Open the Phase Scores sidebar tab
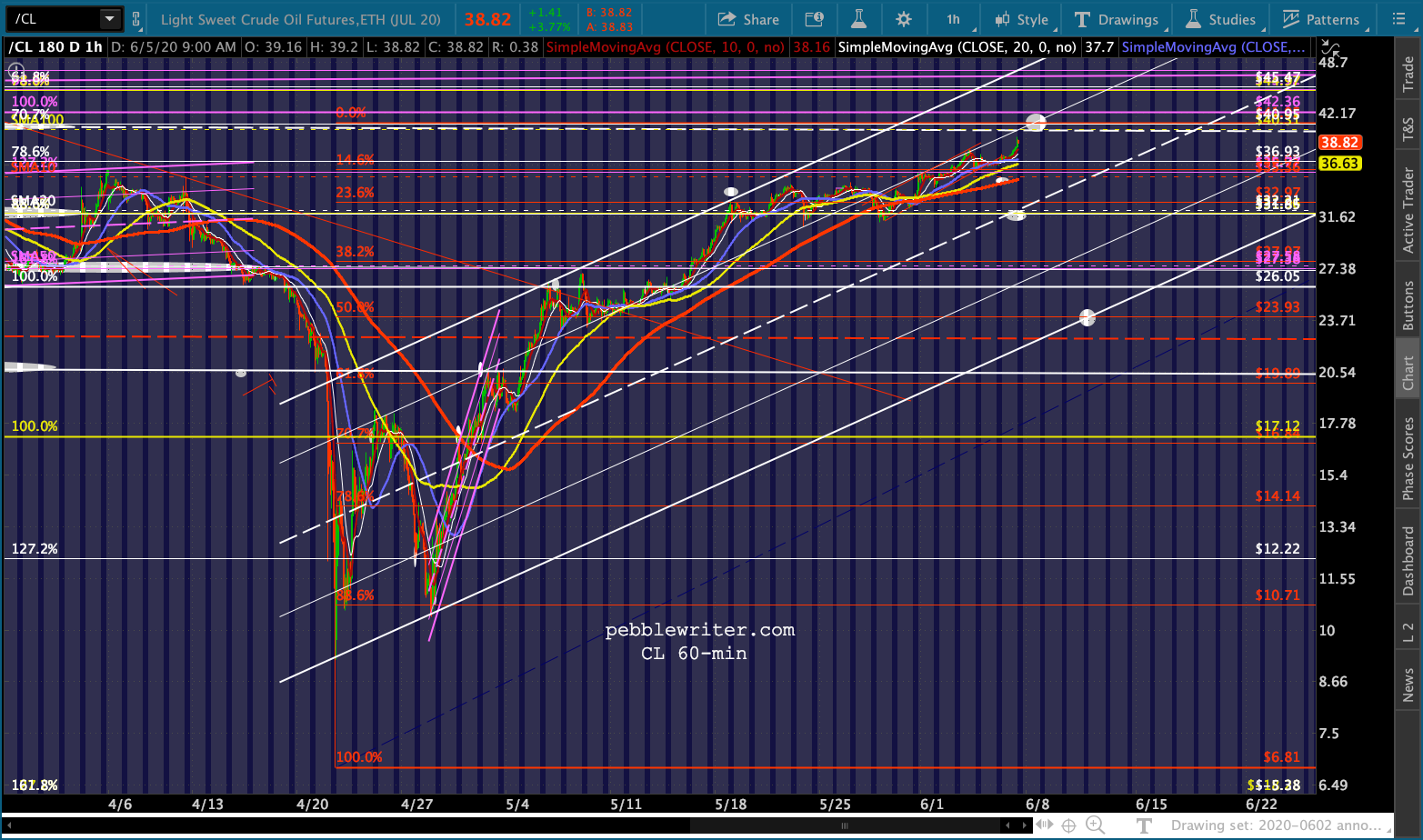Image resolution: width=1423 pixels, height=840 pixels. point(1408,457)
